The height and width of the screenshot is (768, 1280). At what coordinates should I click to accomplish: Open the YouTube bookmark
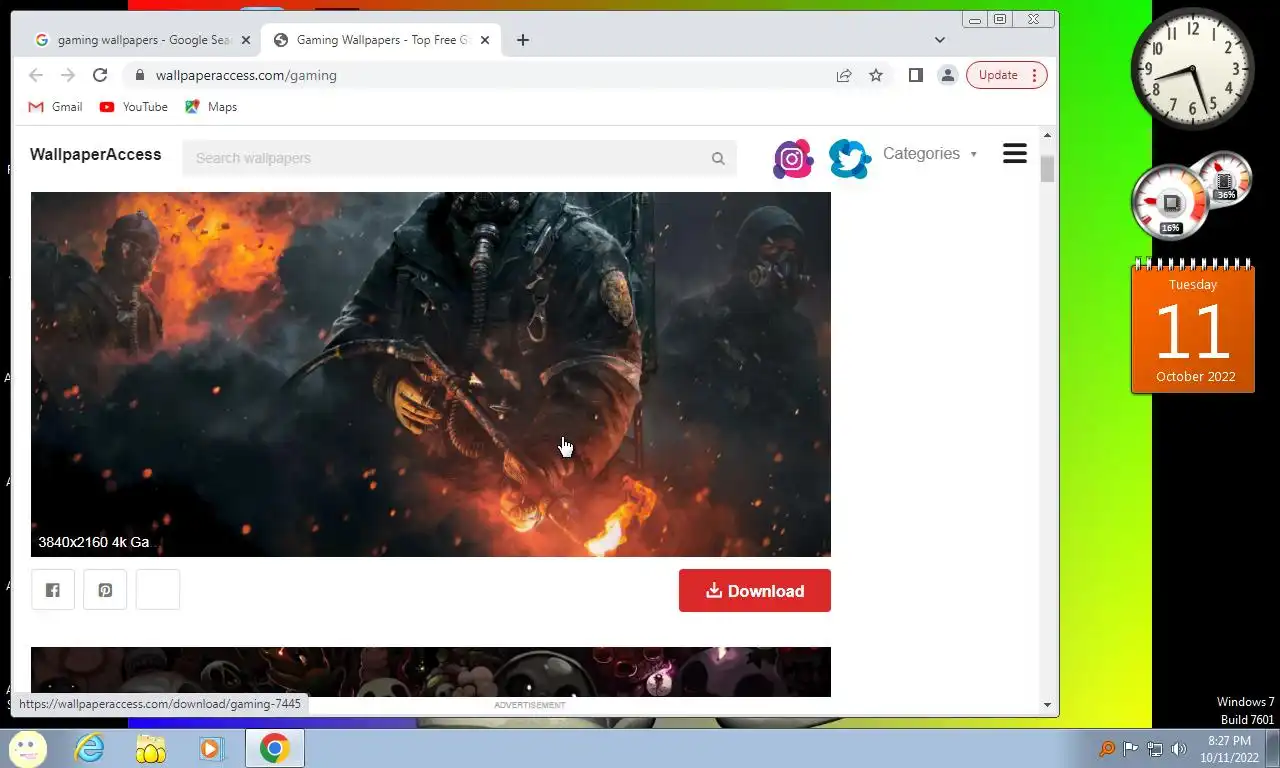coord(134,107)
